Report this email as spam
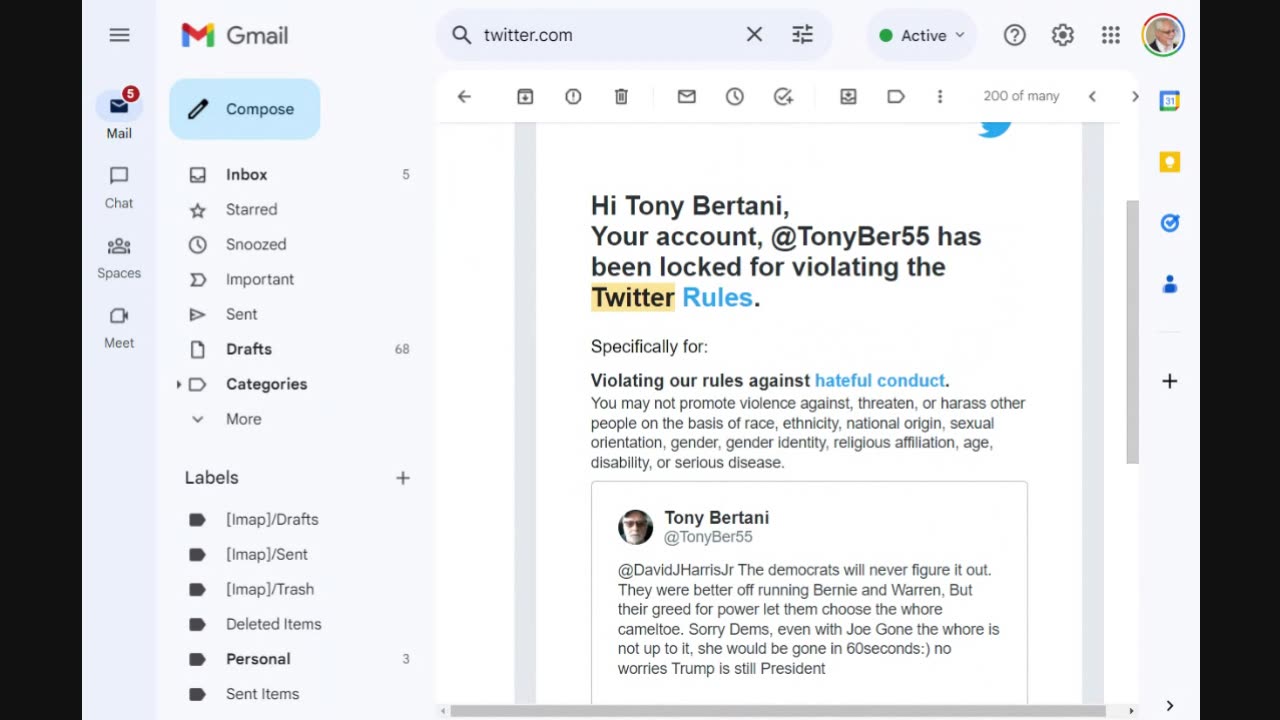 [573, 96]
